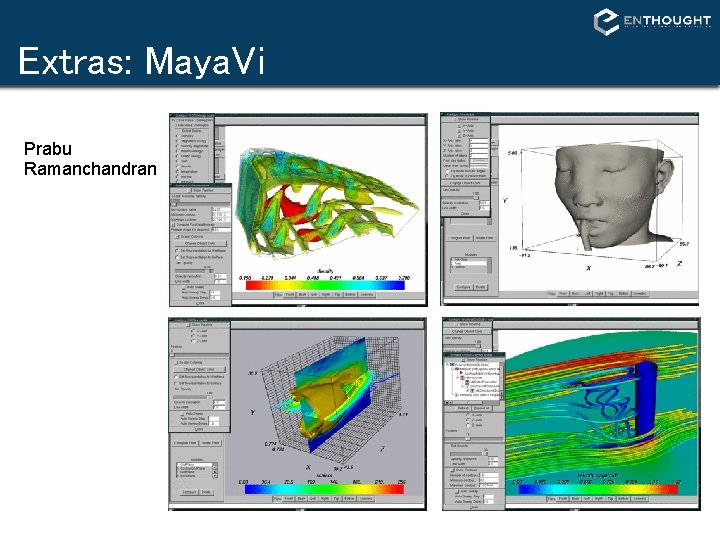Click Change Object Color in streamlines window

467,332
